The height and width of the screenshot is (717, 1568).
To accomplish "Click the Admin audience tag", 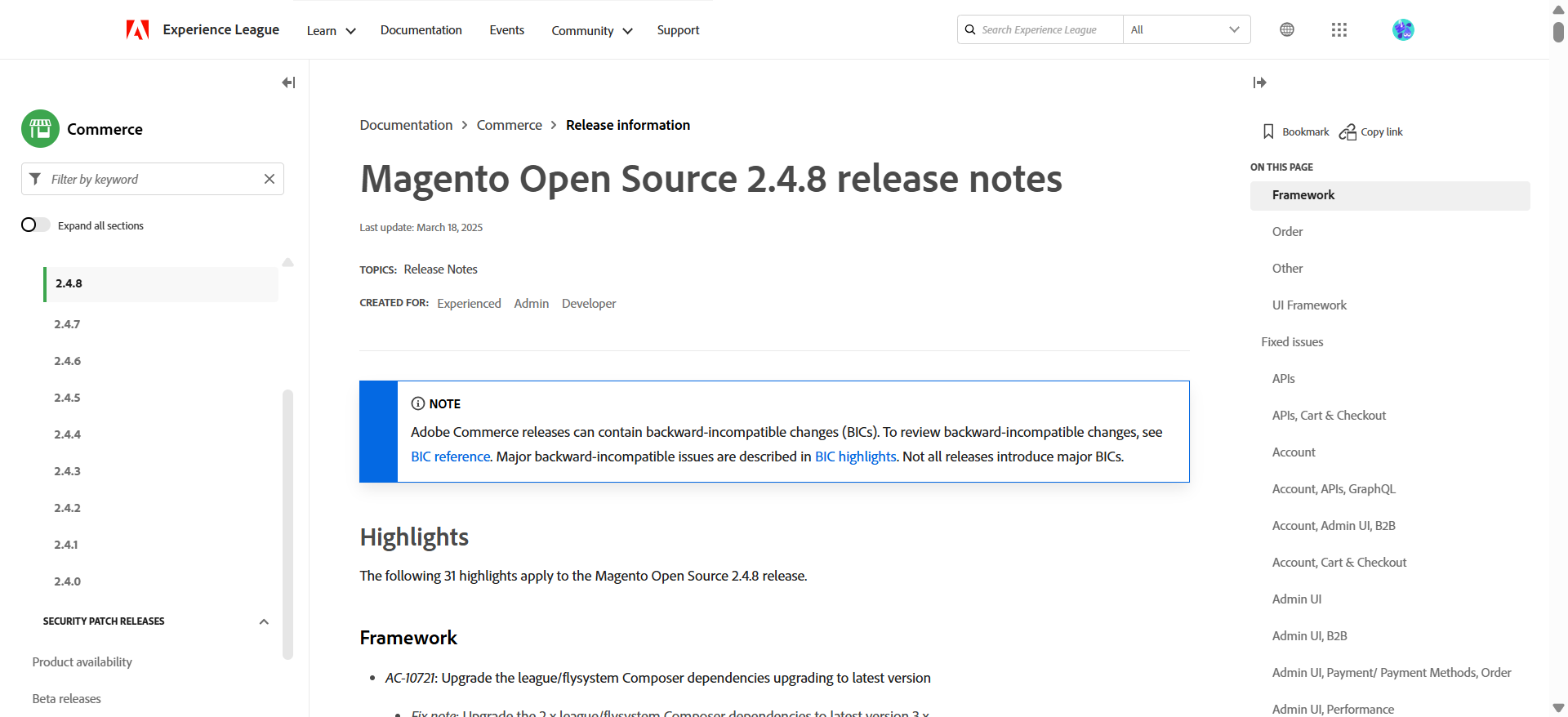I will [x=531, y=304].
